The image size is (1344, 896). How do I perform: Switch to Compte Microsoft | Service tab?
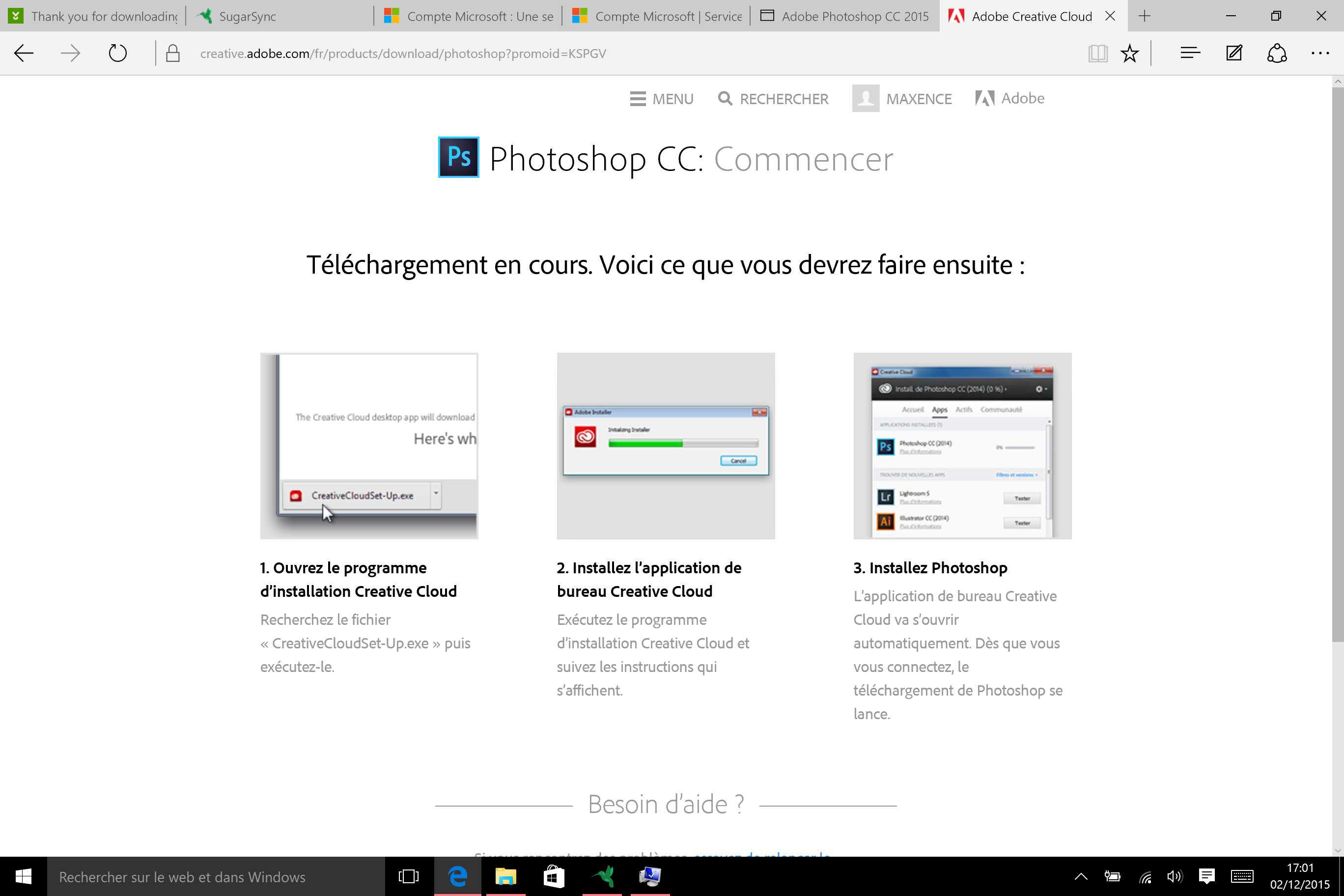click(x=656, y=16)
